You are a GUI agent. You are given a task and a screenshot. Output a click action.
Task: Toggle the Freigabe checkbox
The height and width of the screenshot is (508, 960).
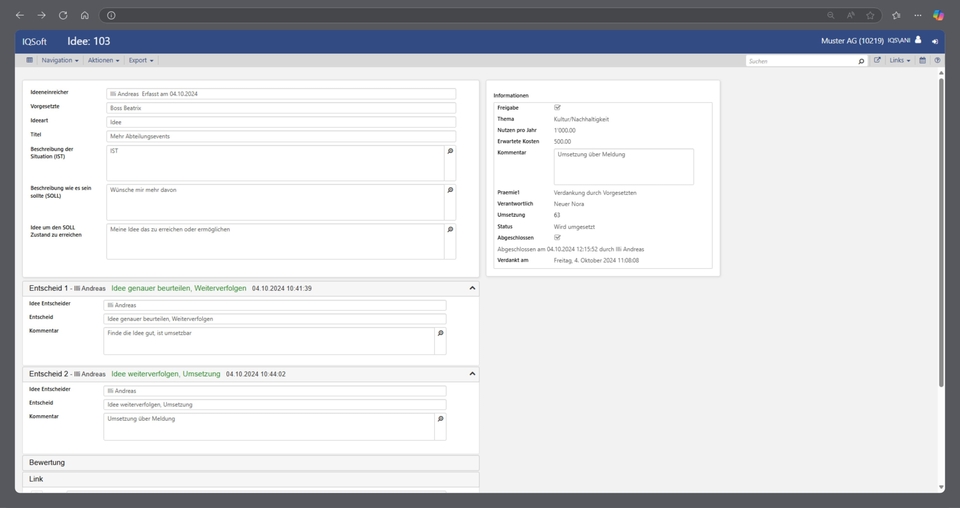pyautogui.click(x=557, y=107)
